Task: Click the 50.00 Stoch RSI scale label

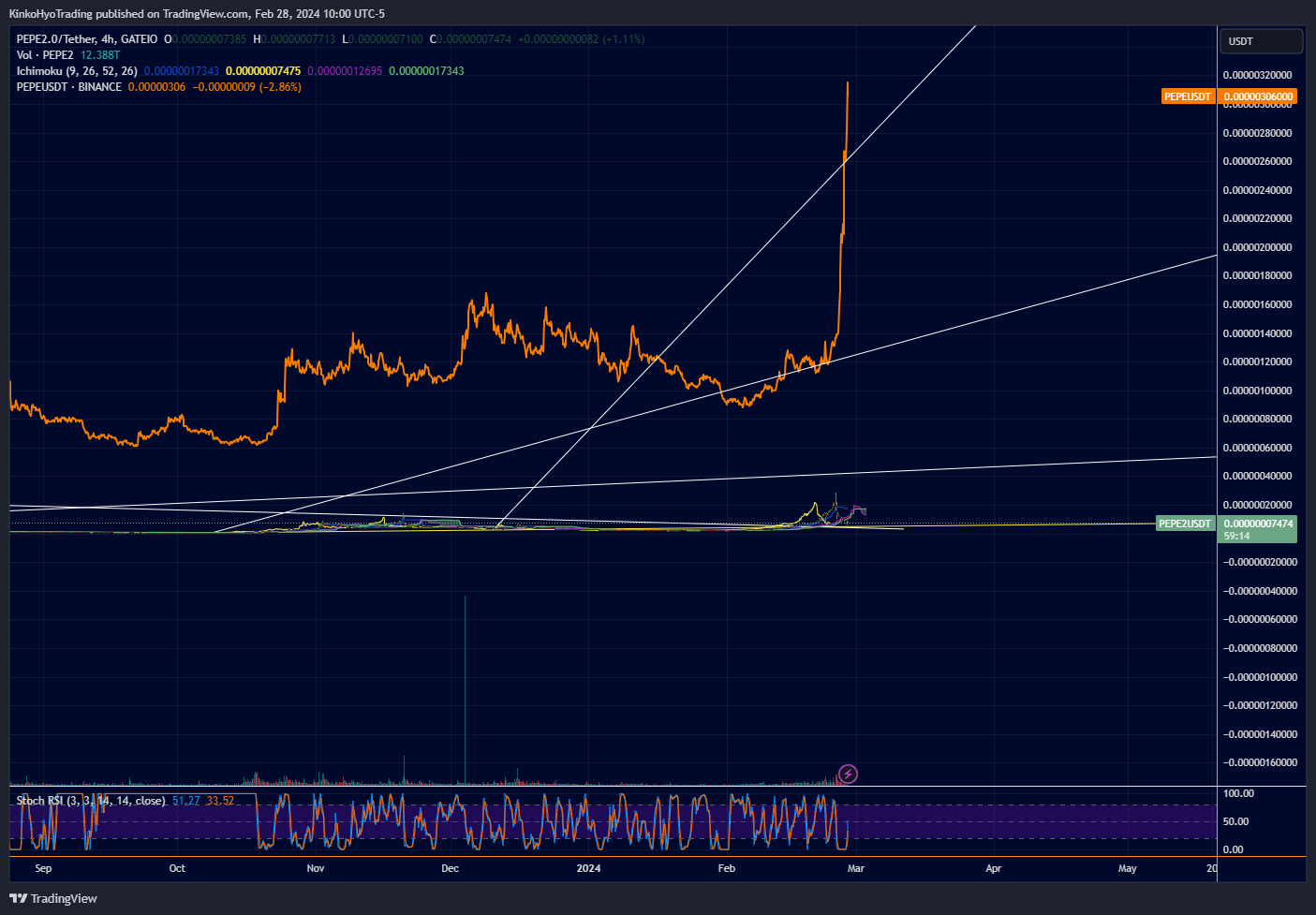Action: coord(1235,821)
